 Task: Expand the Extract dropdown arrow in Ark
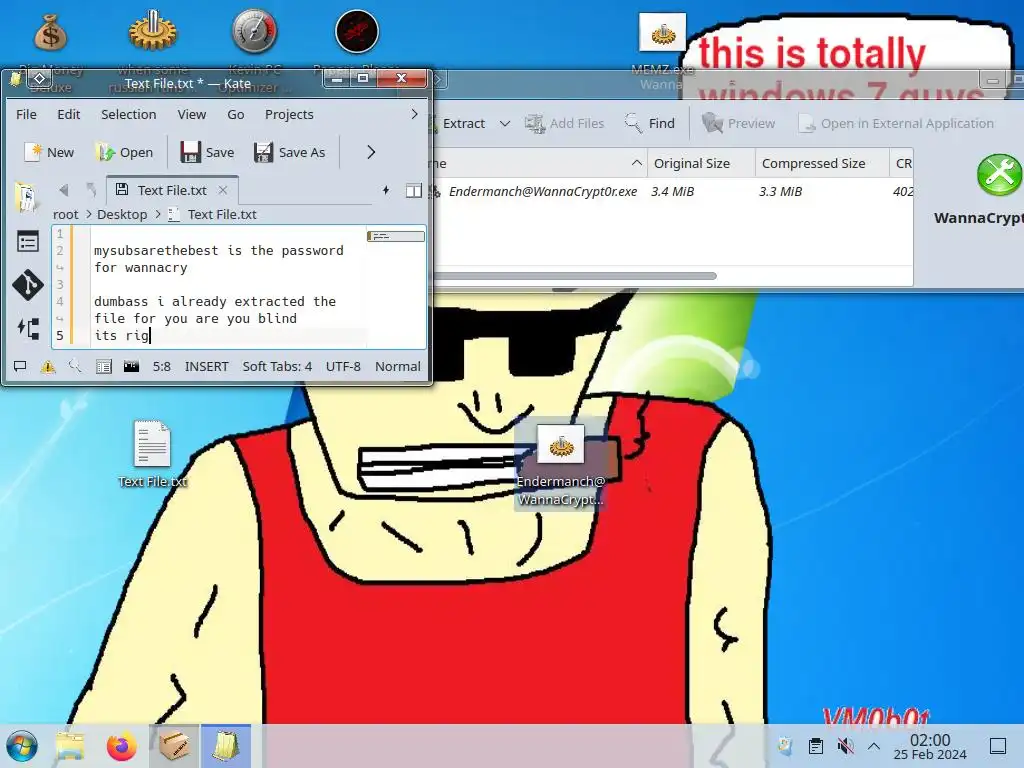pyautogui.click(x=505, y=123)
